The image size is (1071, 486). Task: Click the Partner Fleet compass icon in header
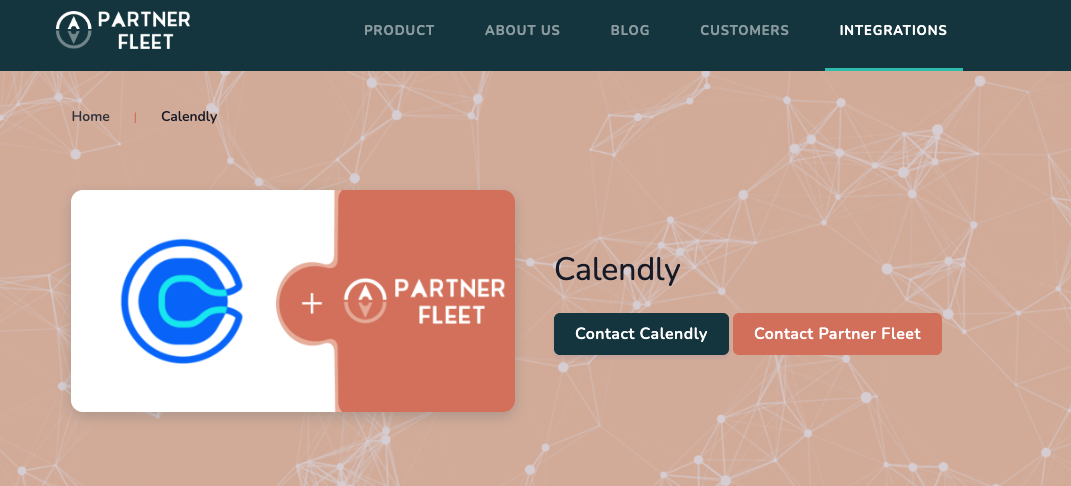[x=73, y=30]
